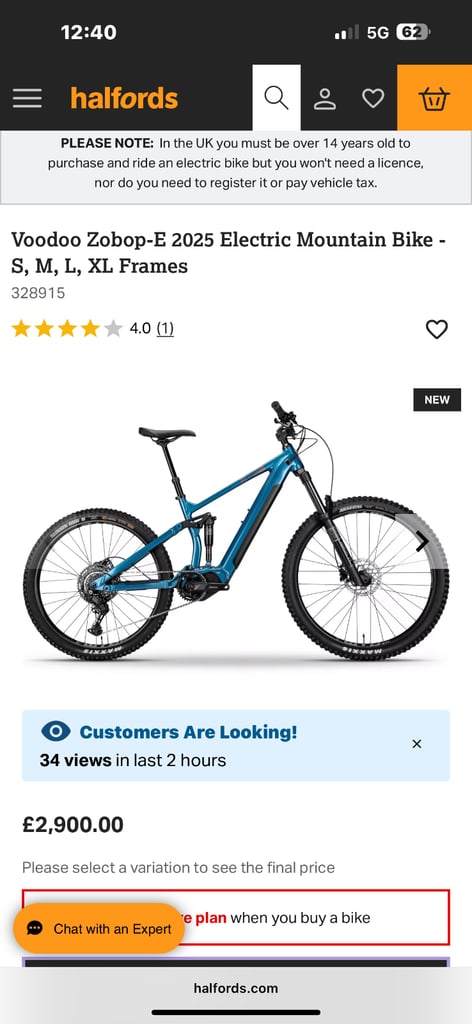This screenshot has height=1024, width=472.
Task: Start Chat with an Expert
Action: click(99, 929)
